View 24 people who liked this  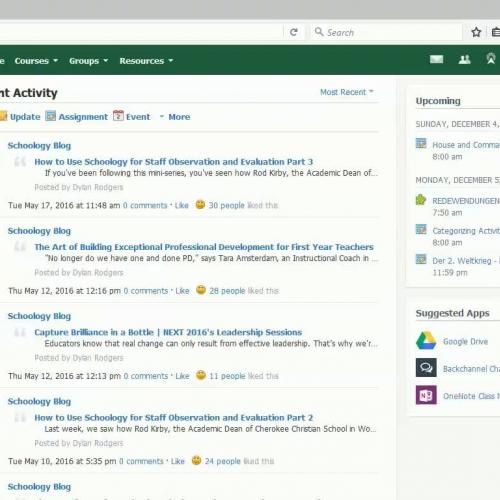[x=223, y=461]
